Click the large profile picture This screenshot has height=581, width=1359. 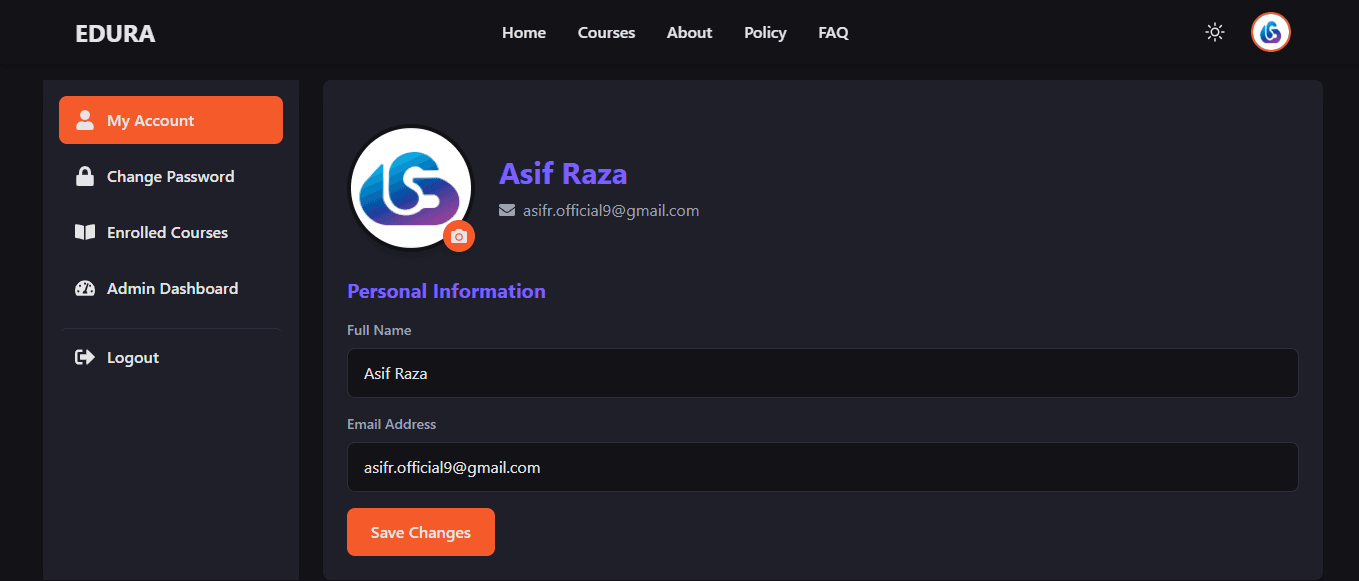point(411,188)
